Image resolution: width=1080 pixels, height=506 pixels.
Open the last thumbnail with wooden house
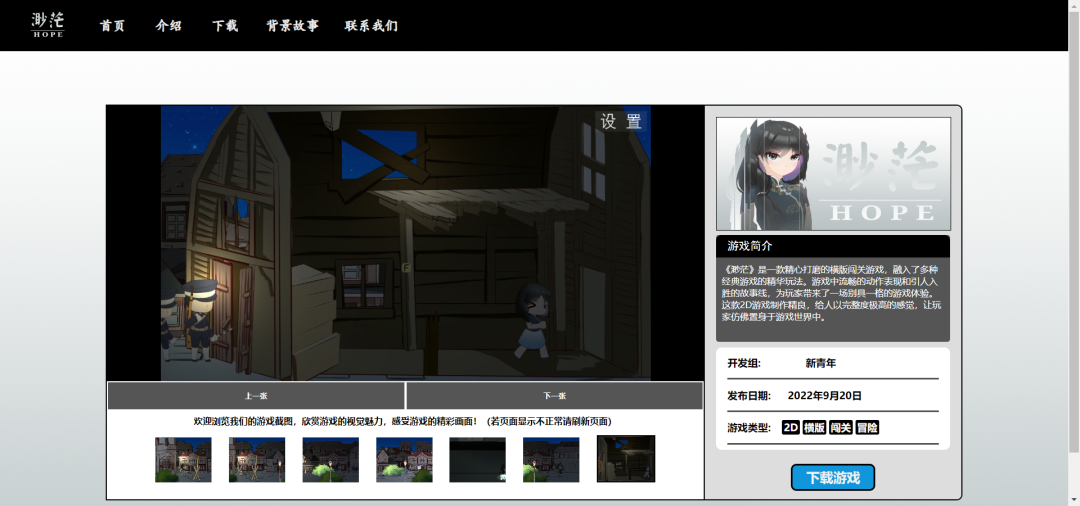625,459
